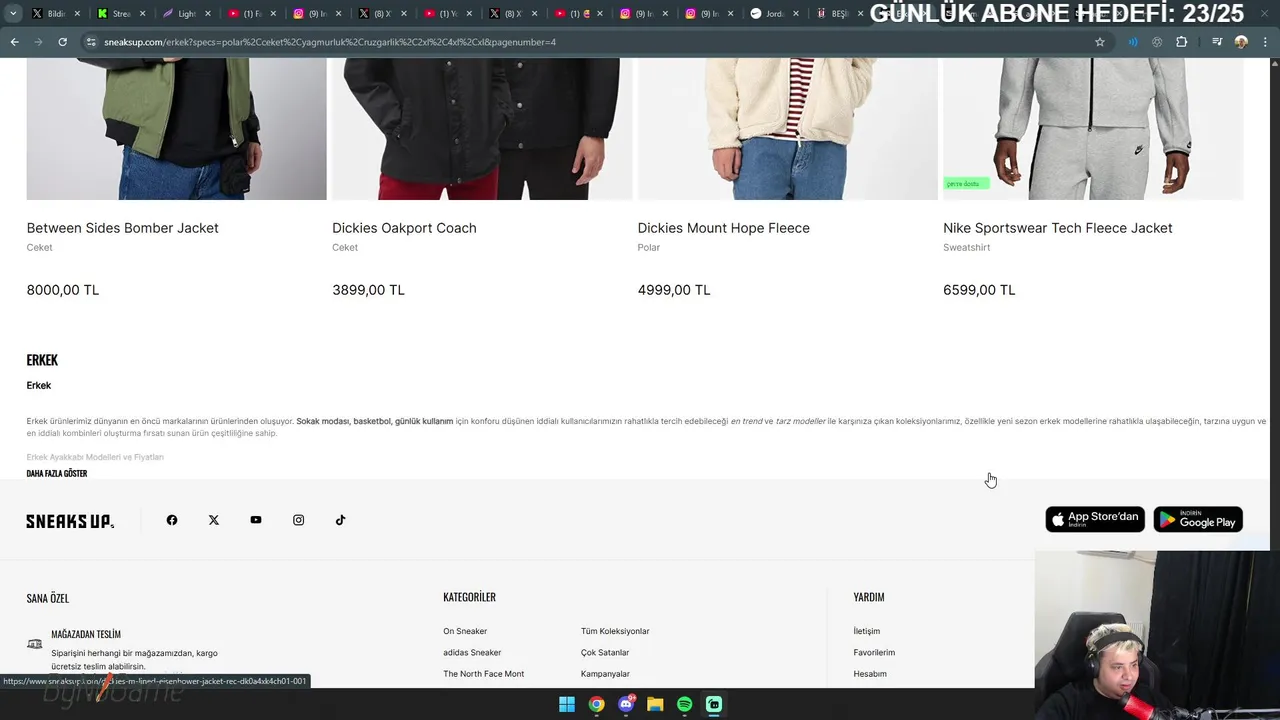The width and height of the screenshot is (1280, 720).
Task: Click the 4999,00 TL price
Action: tap(674, 290)
